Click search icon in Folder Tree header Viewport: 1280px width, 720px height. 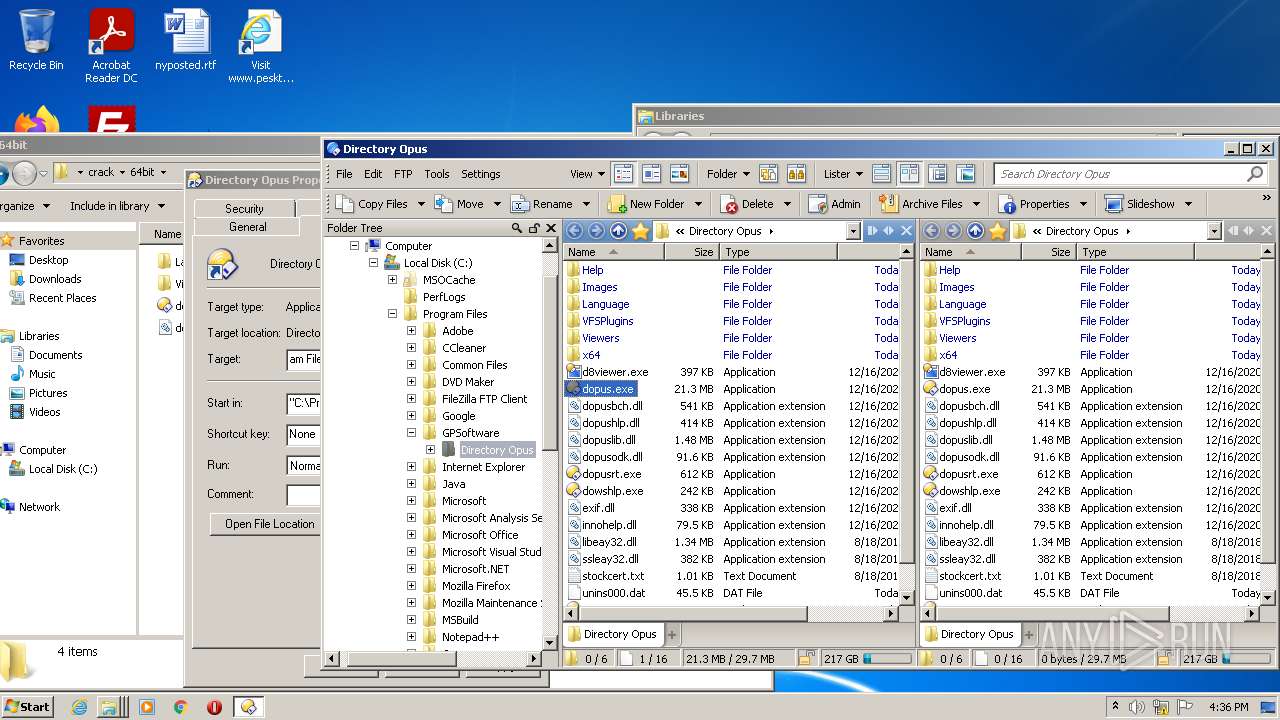click(517, 228)
